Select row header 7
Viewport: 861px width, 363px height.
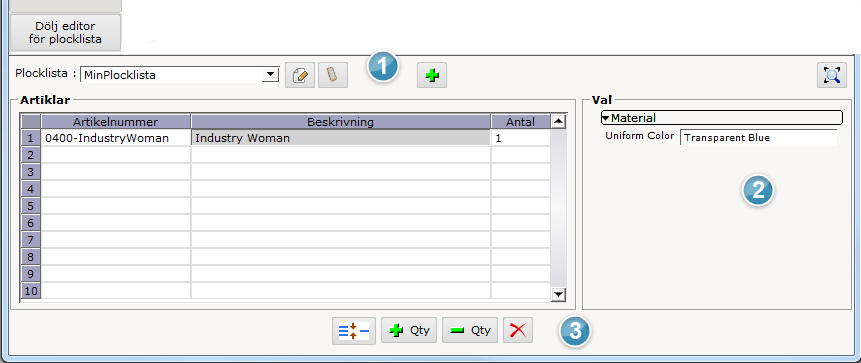[x=31, y=240]
